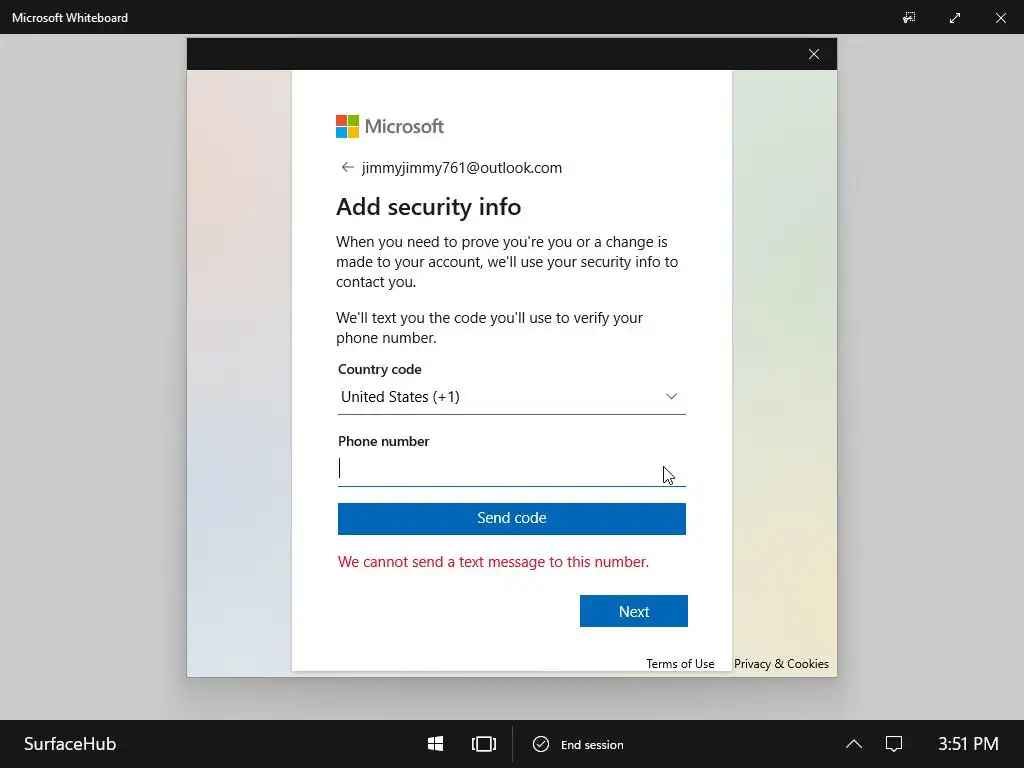Close the Microsoft Whiteboard window
Viewport: 1024px width, 768px height.
[1000, 18]
